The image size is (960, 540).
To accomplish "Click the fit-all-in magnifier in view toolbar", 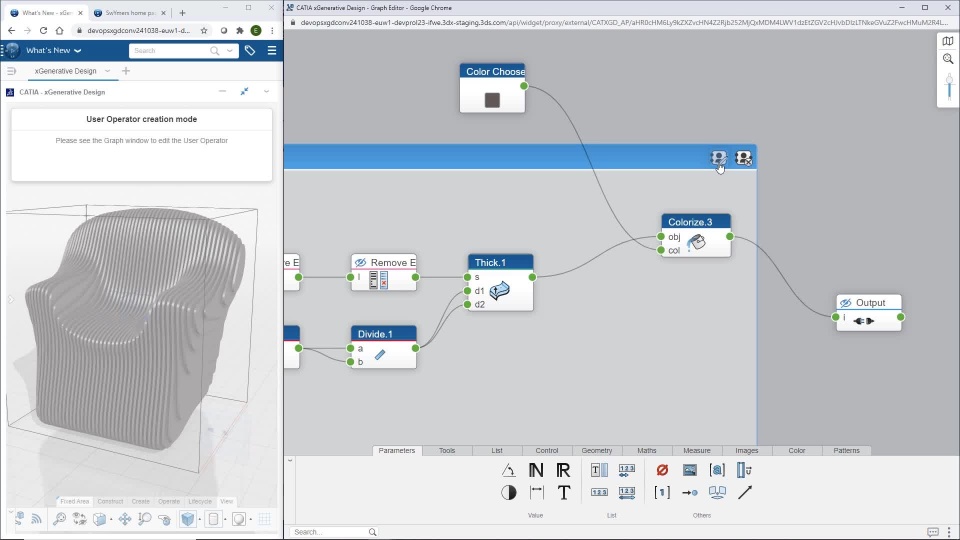I will 59,519.
